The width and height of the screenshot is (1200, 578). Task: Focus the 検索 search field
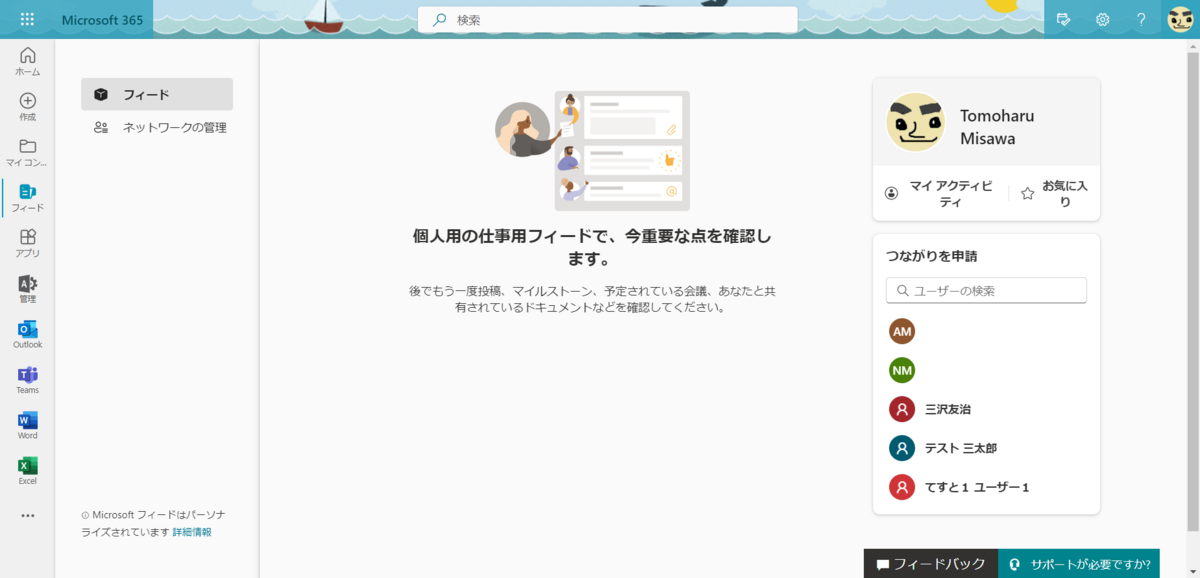[x=608, y=19]
